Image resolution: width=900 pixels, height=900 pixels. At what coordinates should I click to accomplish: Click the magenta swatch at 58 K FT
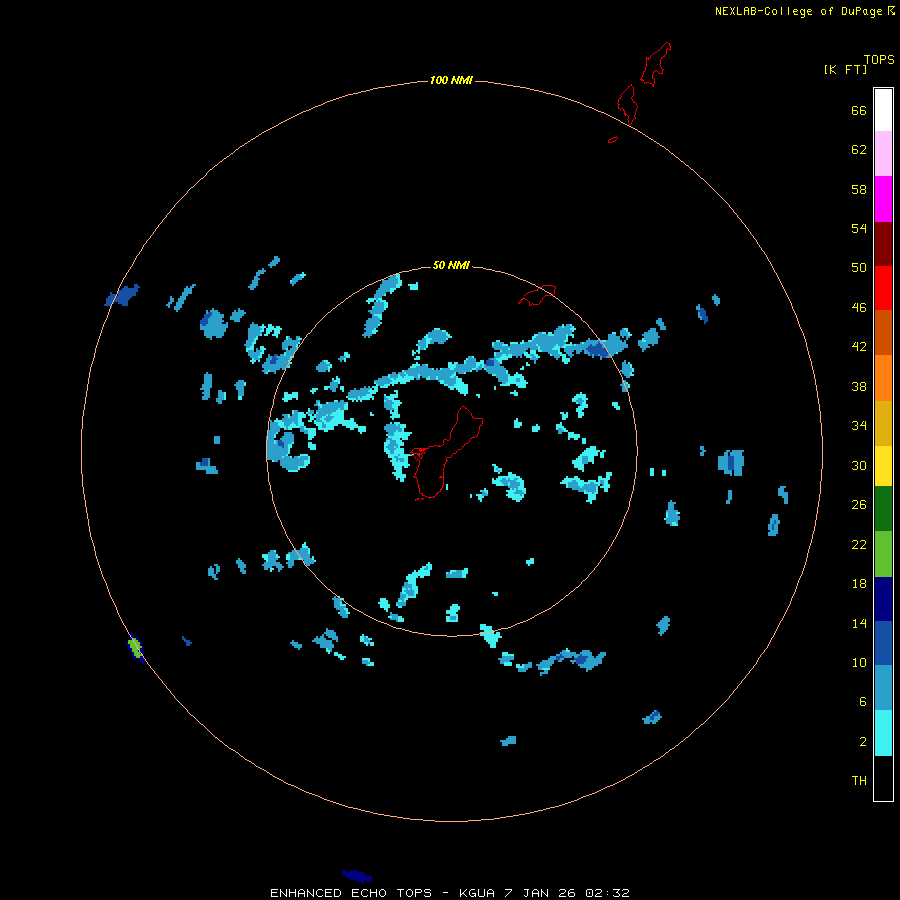coord(883,199)
